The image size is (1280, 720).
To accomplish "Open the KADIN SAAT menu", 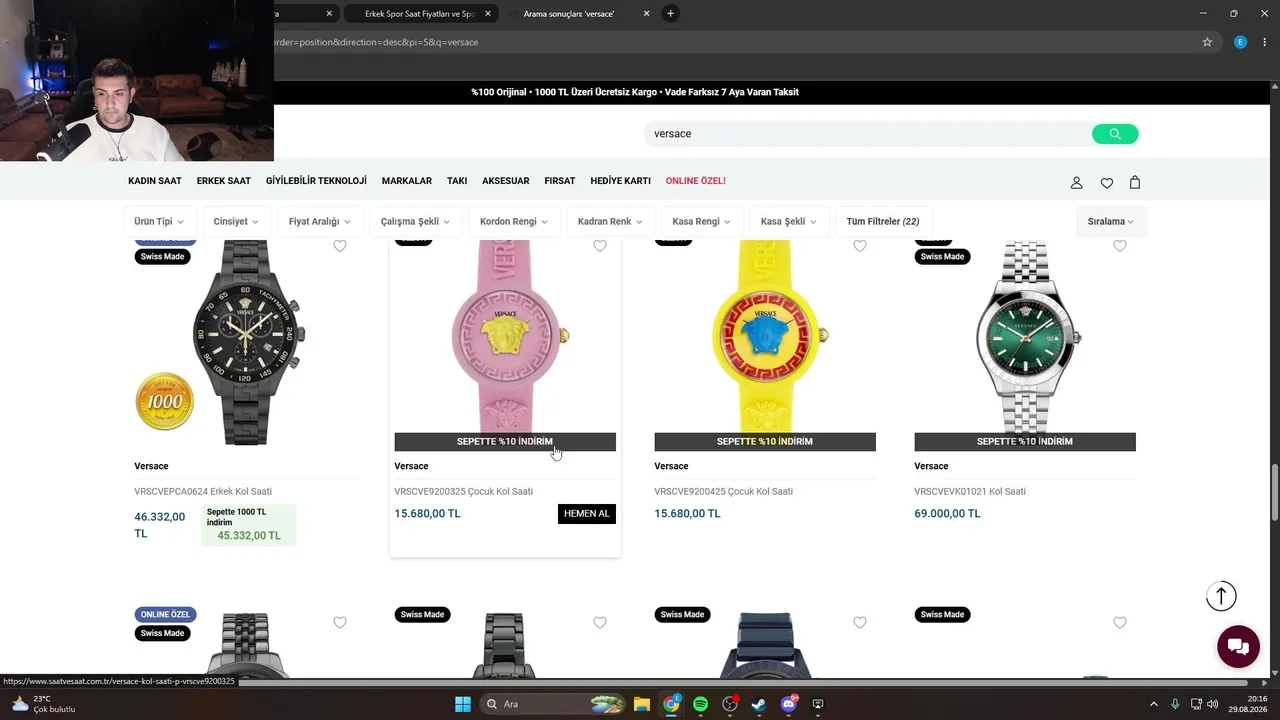I will tap(155, 181).
